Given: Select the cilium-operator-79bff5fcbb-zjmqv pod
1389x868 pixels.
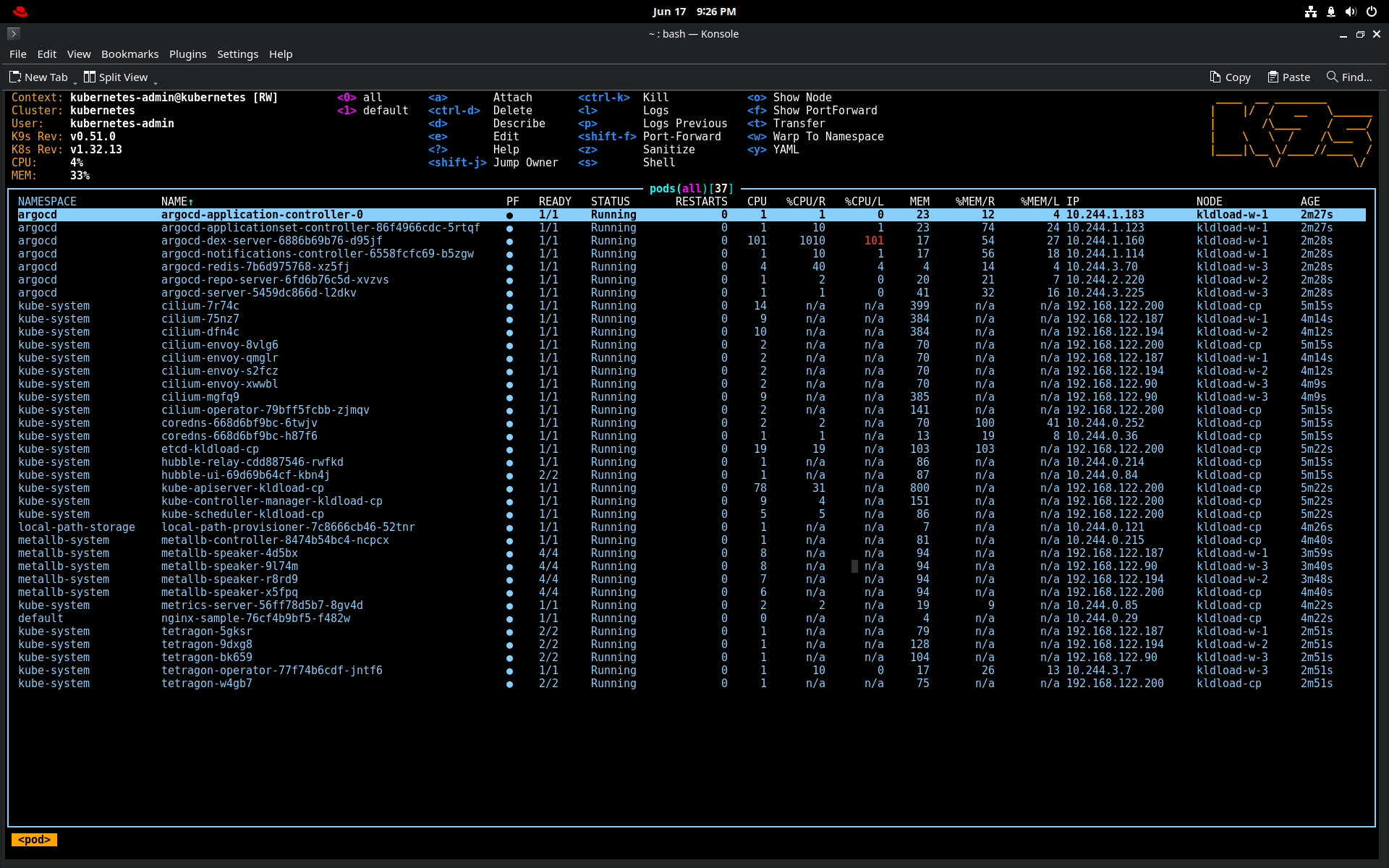Looking at the screenshot, I should pos(265,410).
